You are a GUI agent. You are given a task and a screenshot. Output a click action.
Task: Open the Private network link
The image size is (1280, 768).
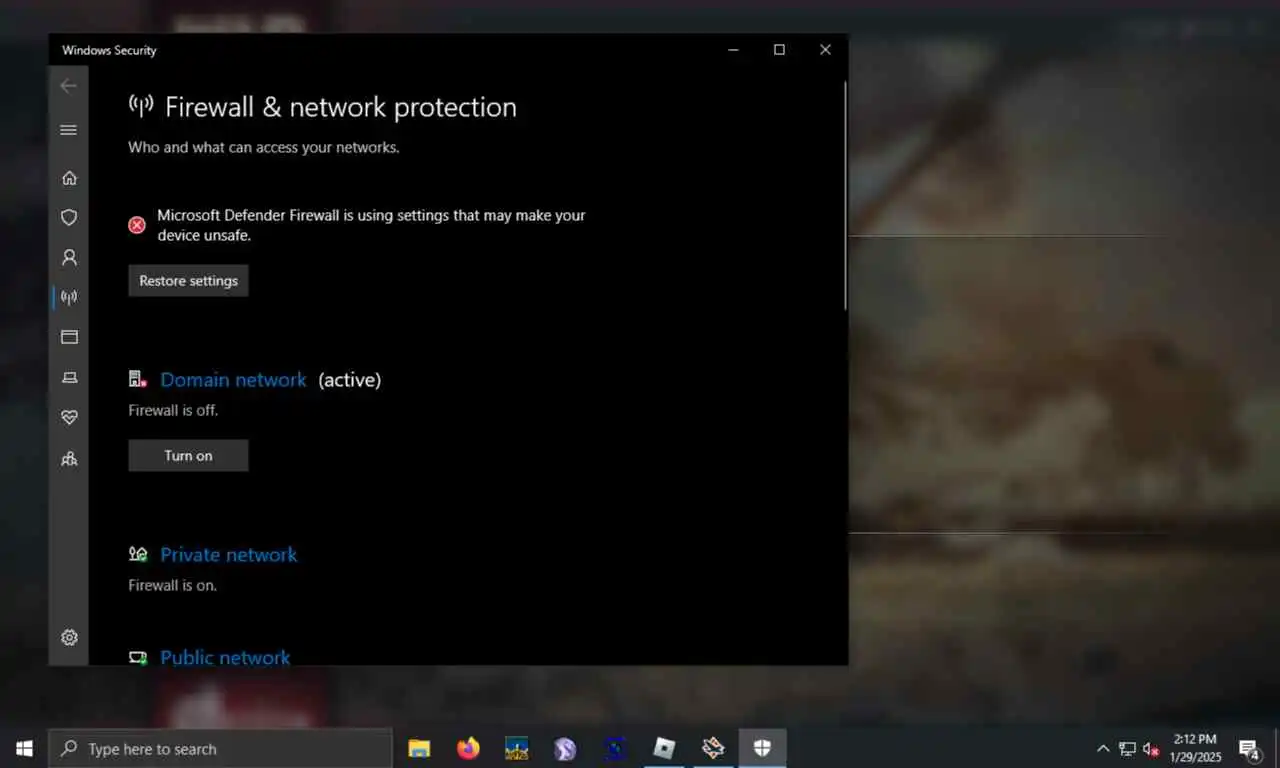[228, 555]
